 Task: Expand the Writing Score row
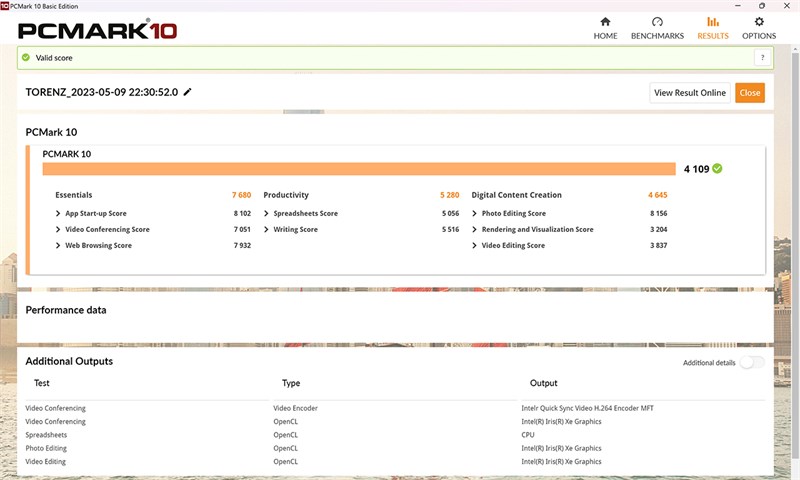click(x=266, y=230)
